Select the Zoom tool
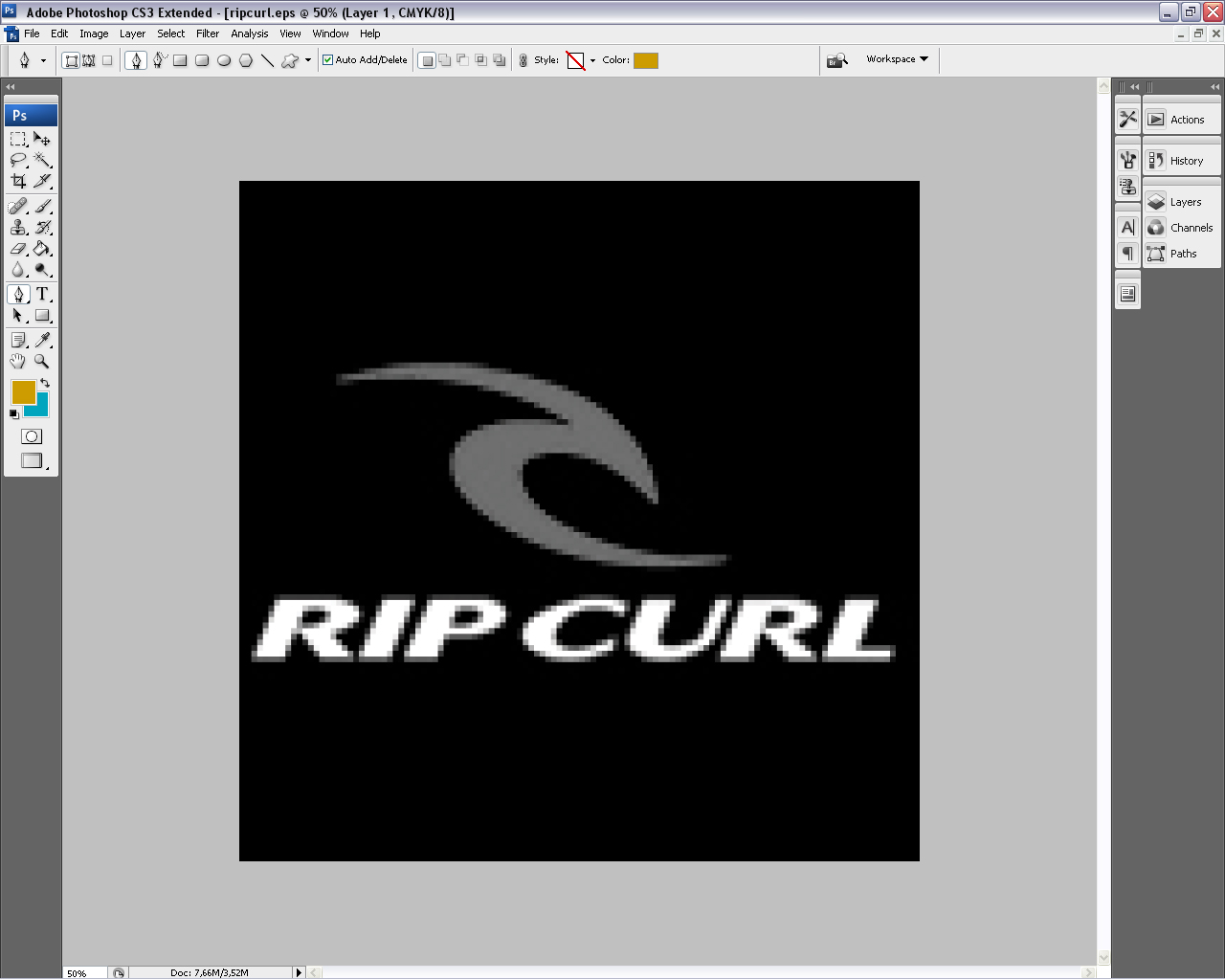The width and height of the screenshot is (1225, 980). coord(42,362)
